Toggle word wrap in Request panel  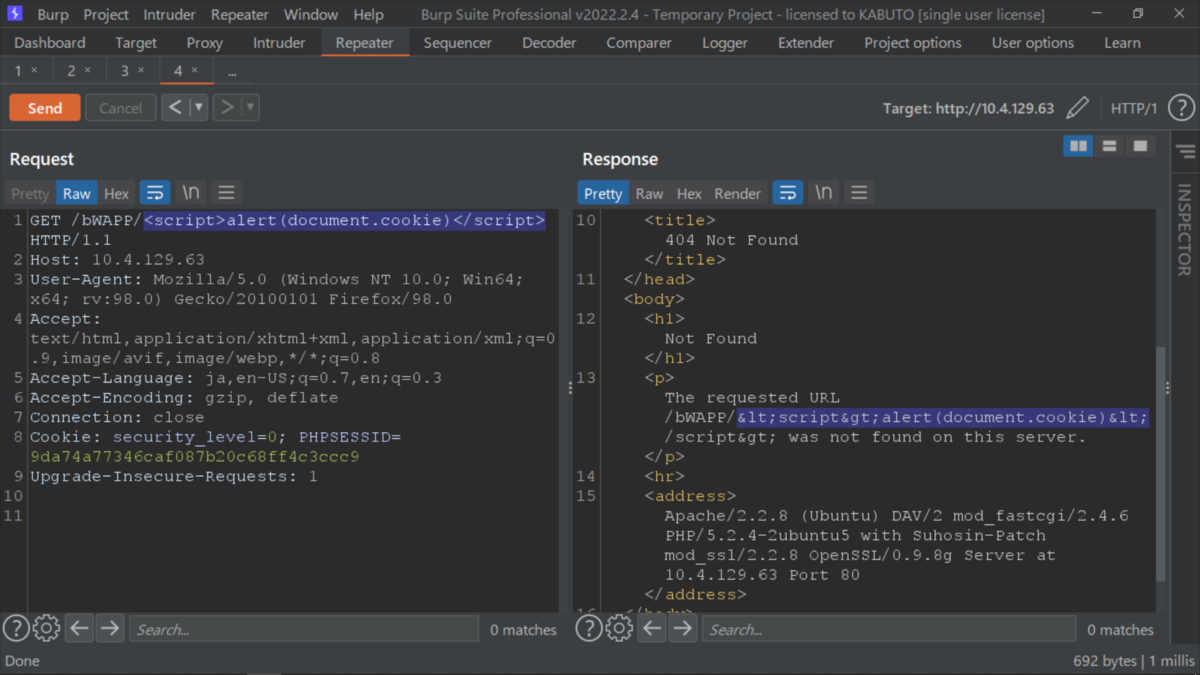point(155,192)
